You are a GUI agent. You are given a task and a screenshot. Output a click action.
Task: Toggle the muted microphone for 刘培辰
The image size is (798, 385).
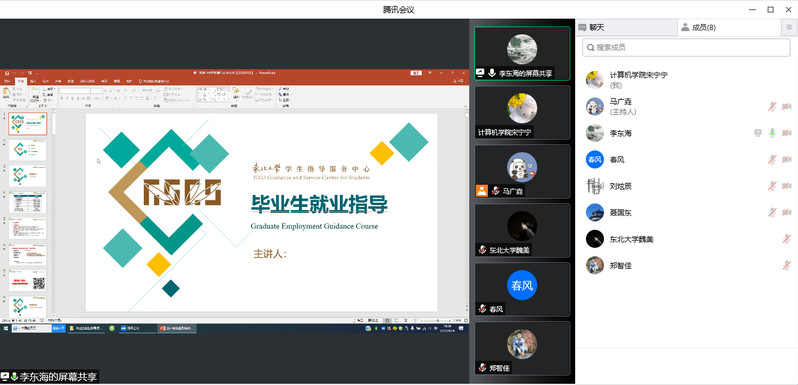click(x=773, y=186)
